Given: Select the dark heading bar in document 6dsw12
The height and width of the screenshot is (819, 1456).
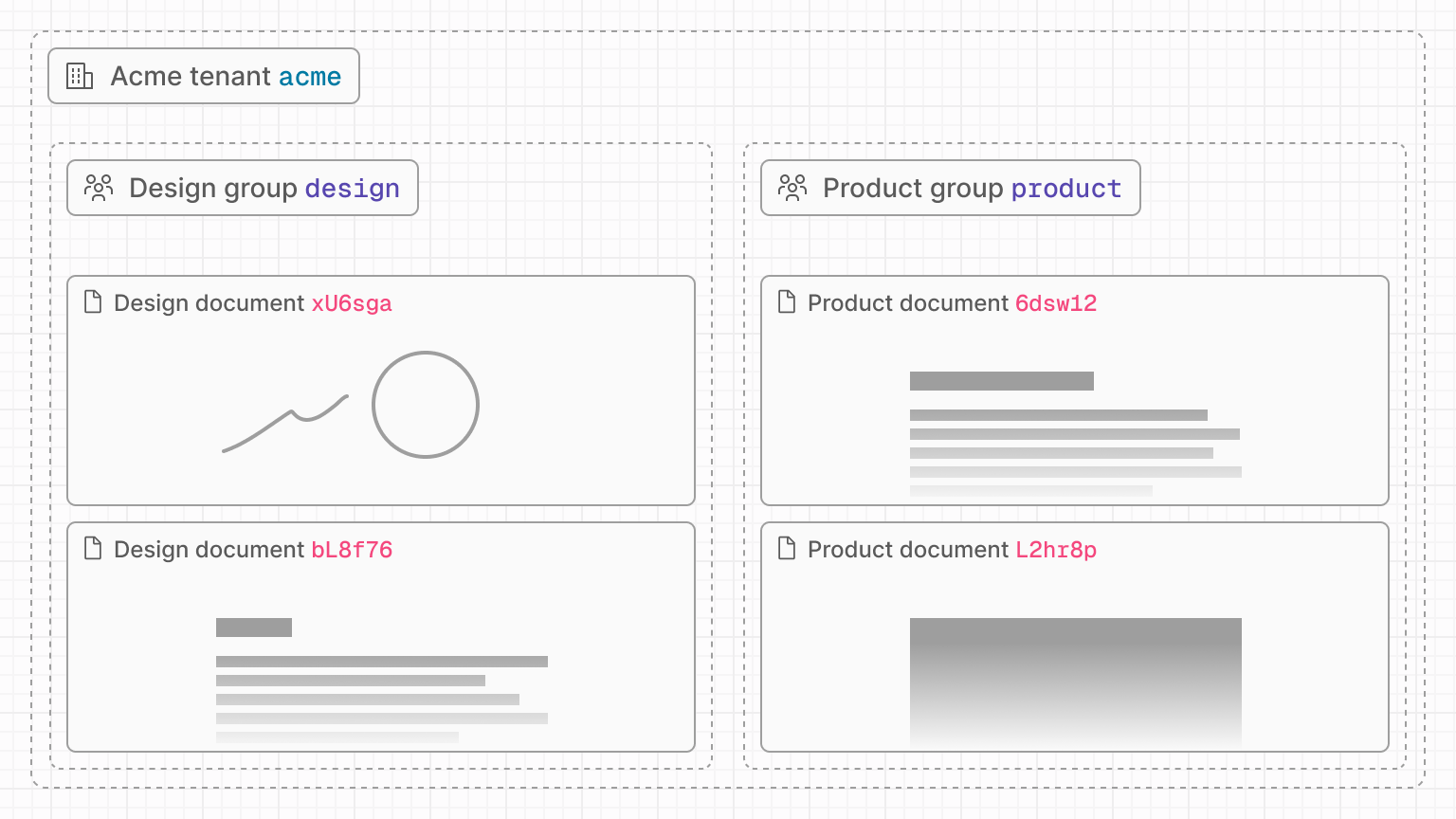Looking at the screenshot, I should pos(1001,380).
